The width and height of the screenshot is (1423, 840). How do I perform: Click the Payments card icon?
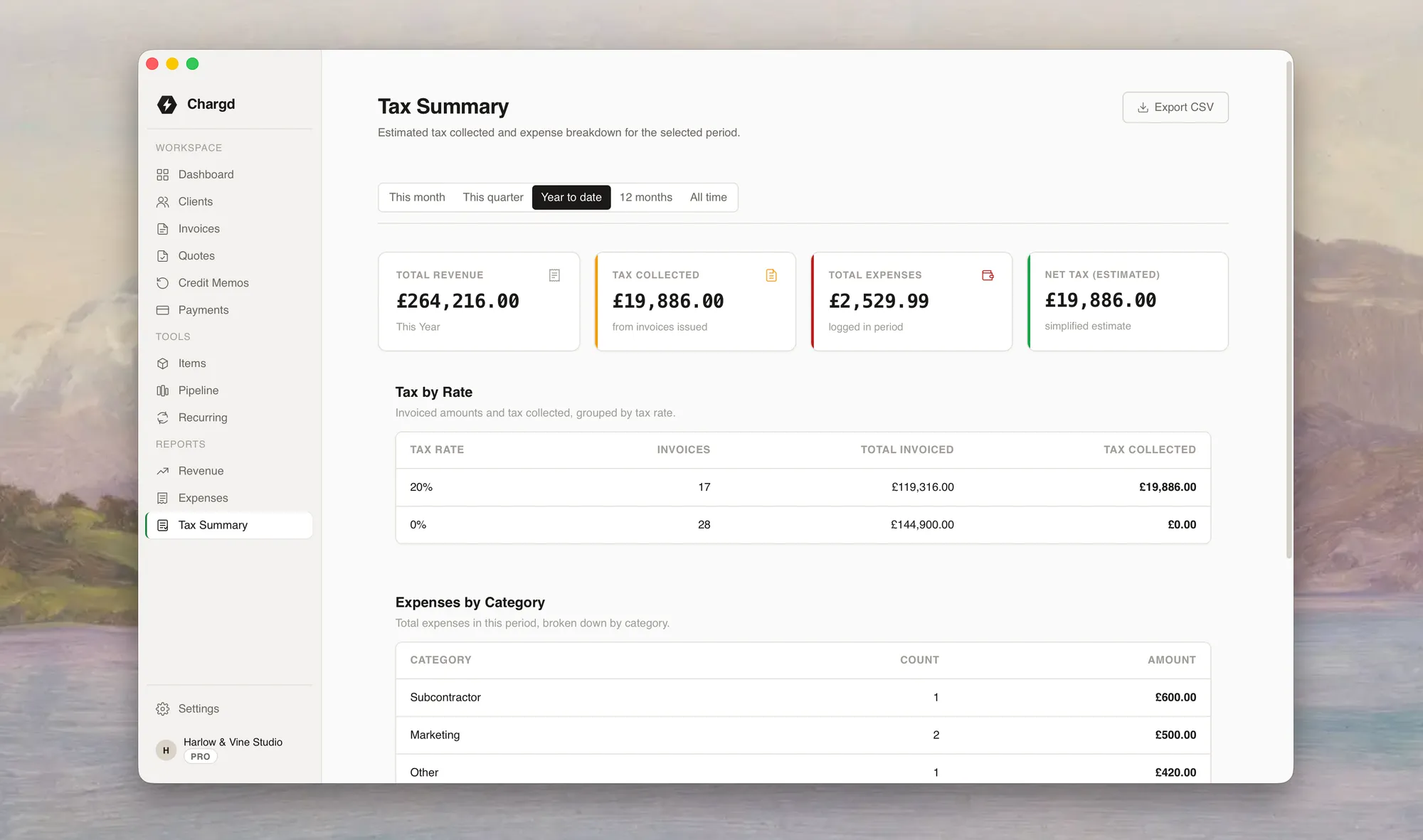[163, 310]
